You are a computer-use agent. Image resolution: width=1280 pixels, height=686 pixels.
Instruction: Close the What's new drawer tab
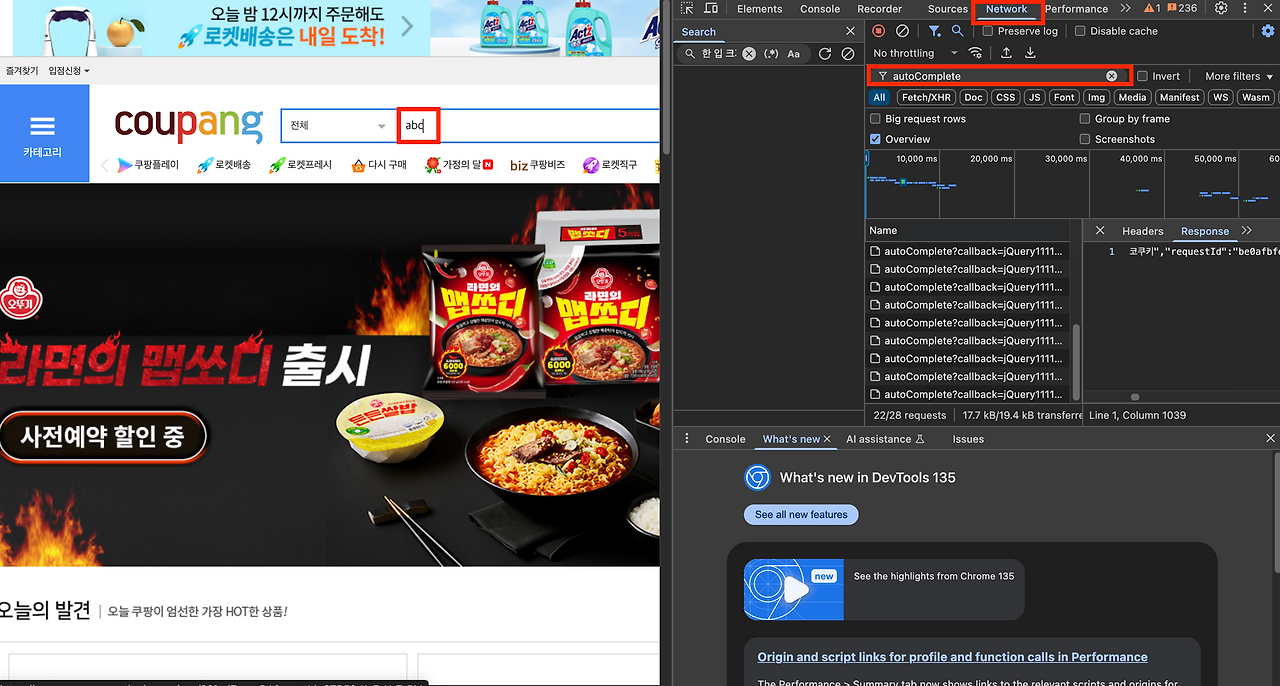[x=829, y=439]
